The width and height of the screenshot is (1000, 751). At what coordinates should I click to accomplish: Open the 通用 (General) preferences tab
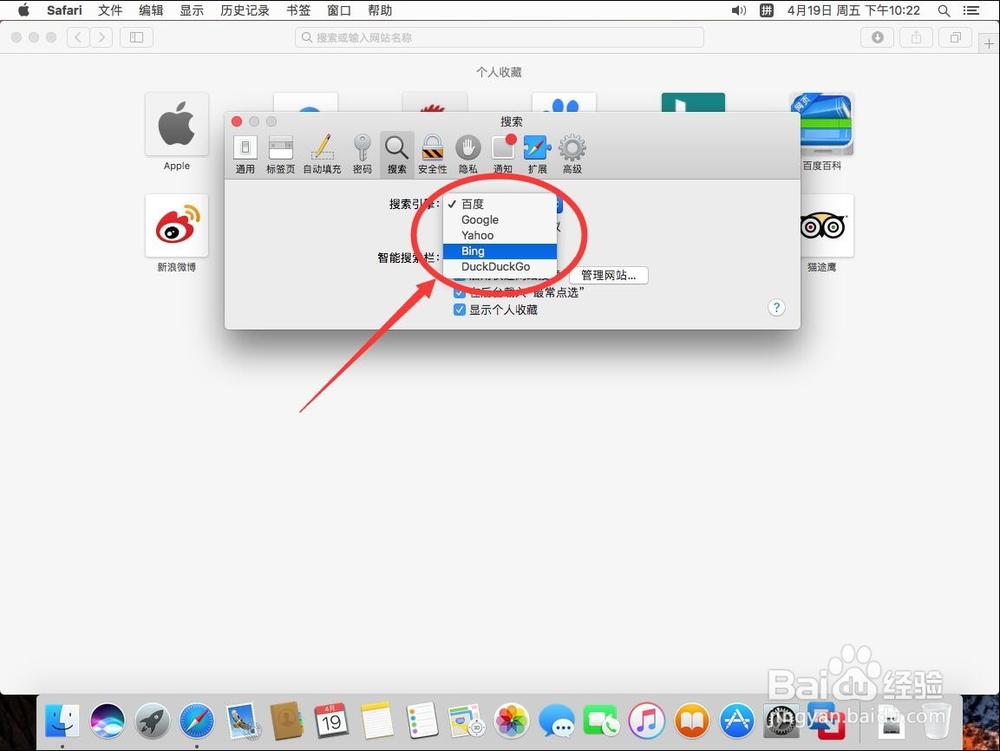tap(245, 154)
